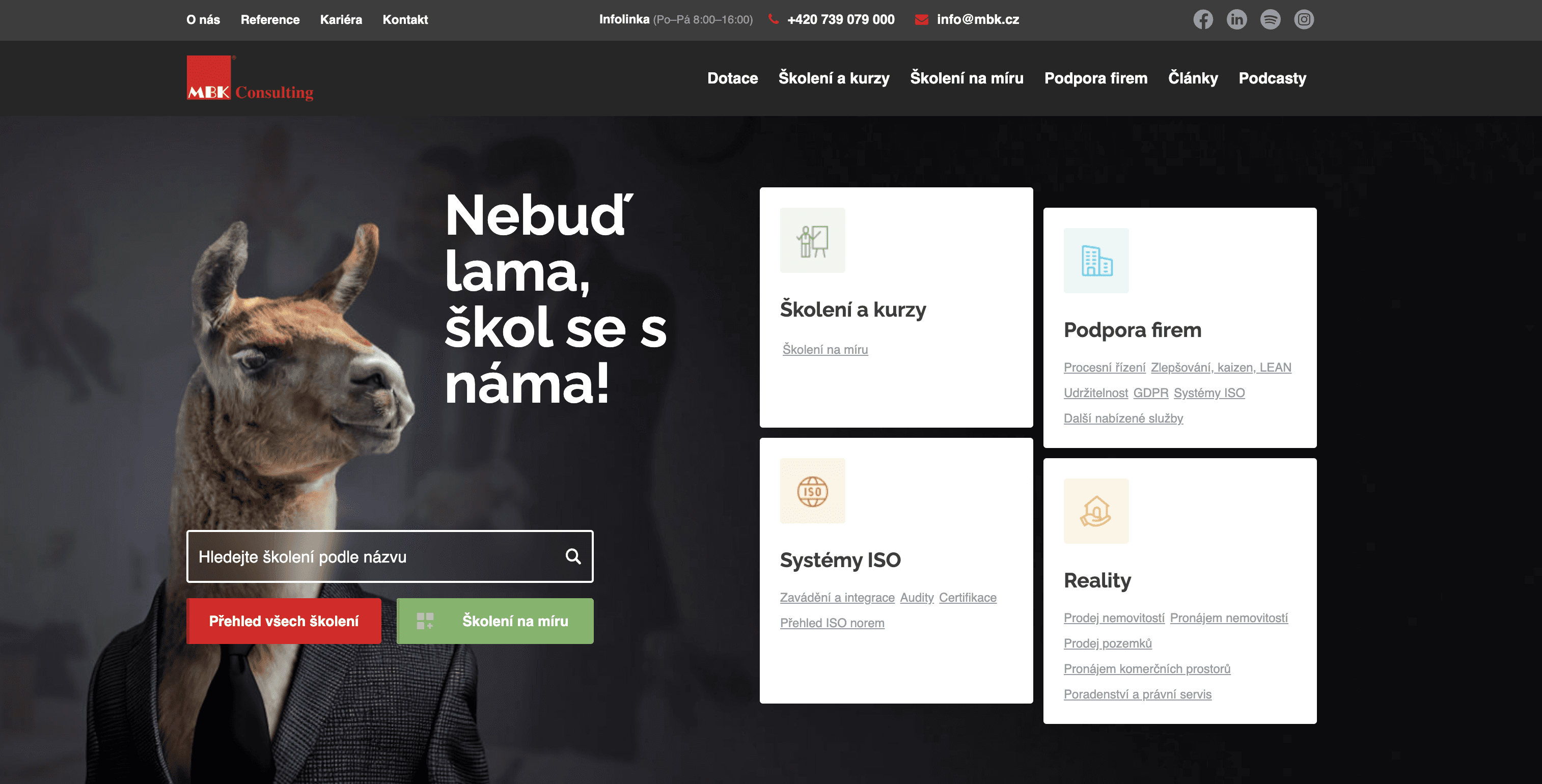Click the red Přehled všech školení button
This screenshot has width=1542, height=784.
[x=284, y=621]
